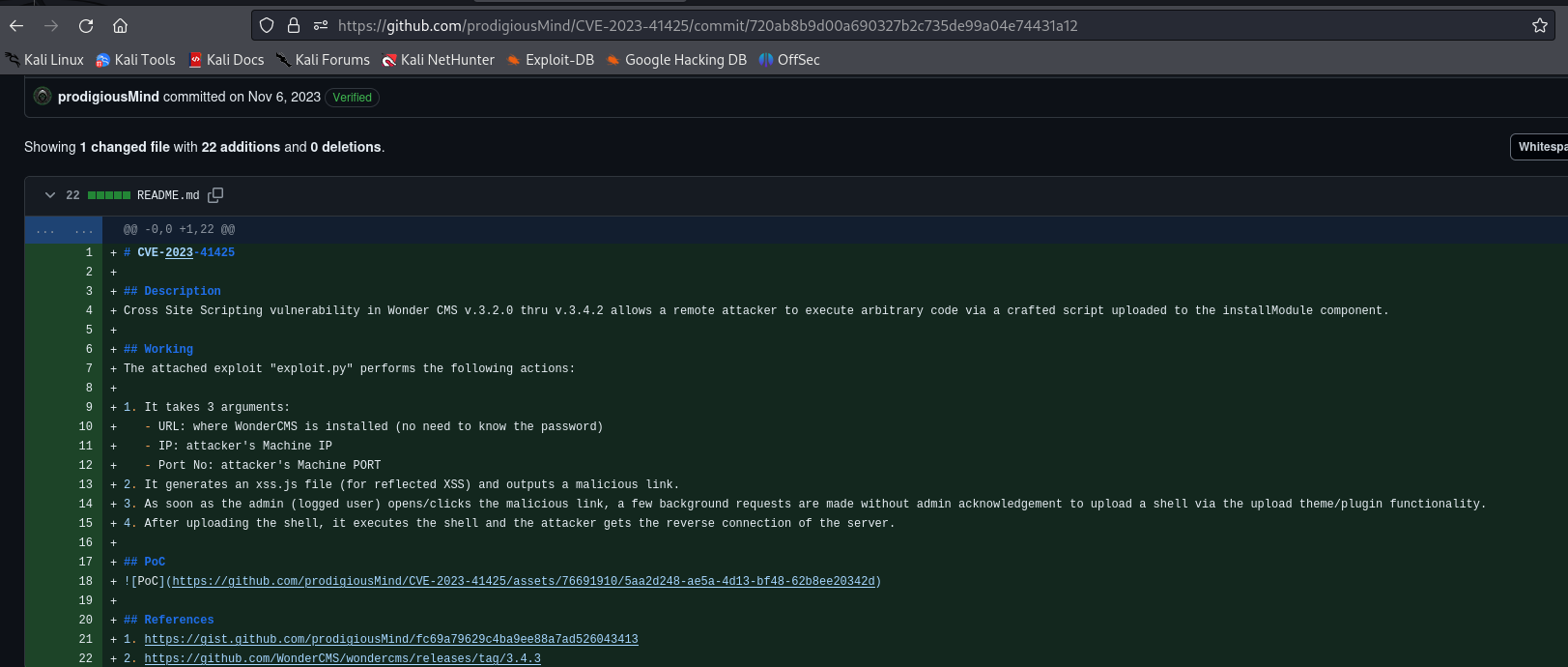The height and width of the screenshot is (667, 1568).
Task: Open Kali Linux bookmark
Action: [x=44, y=60]
